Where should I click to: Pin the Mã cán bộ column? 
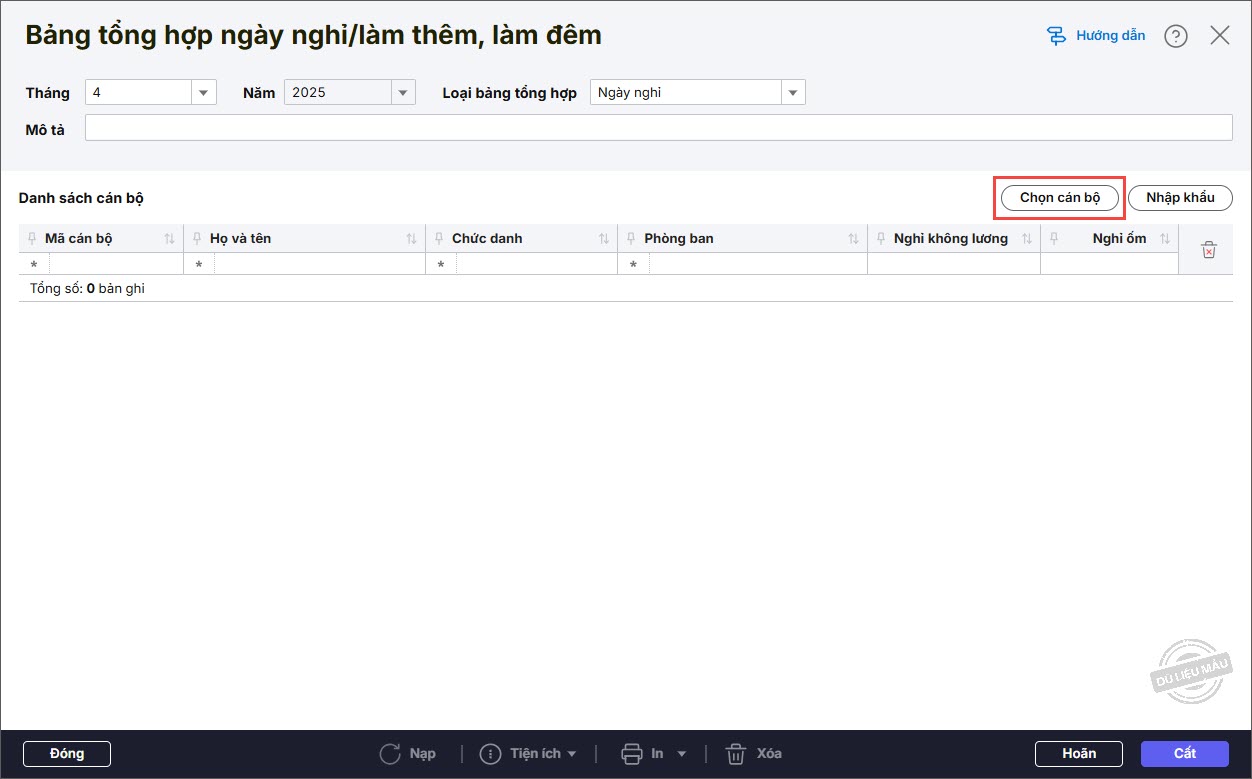pyautogui.click(x=33, y=239)
